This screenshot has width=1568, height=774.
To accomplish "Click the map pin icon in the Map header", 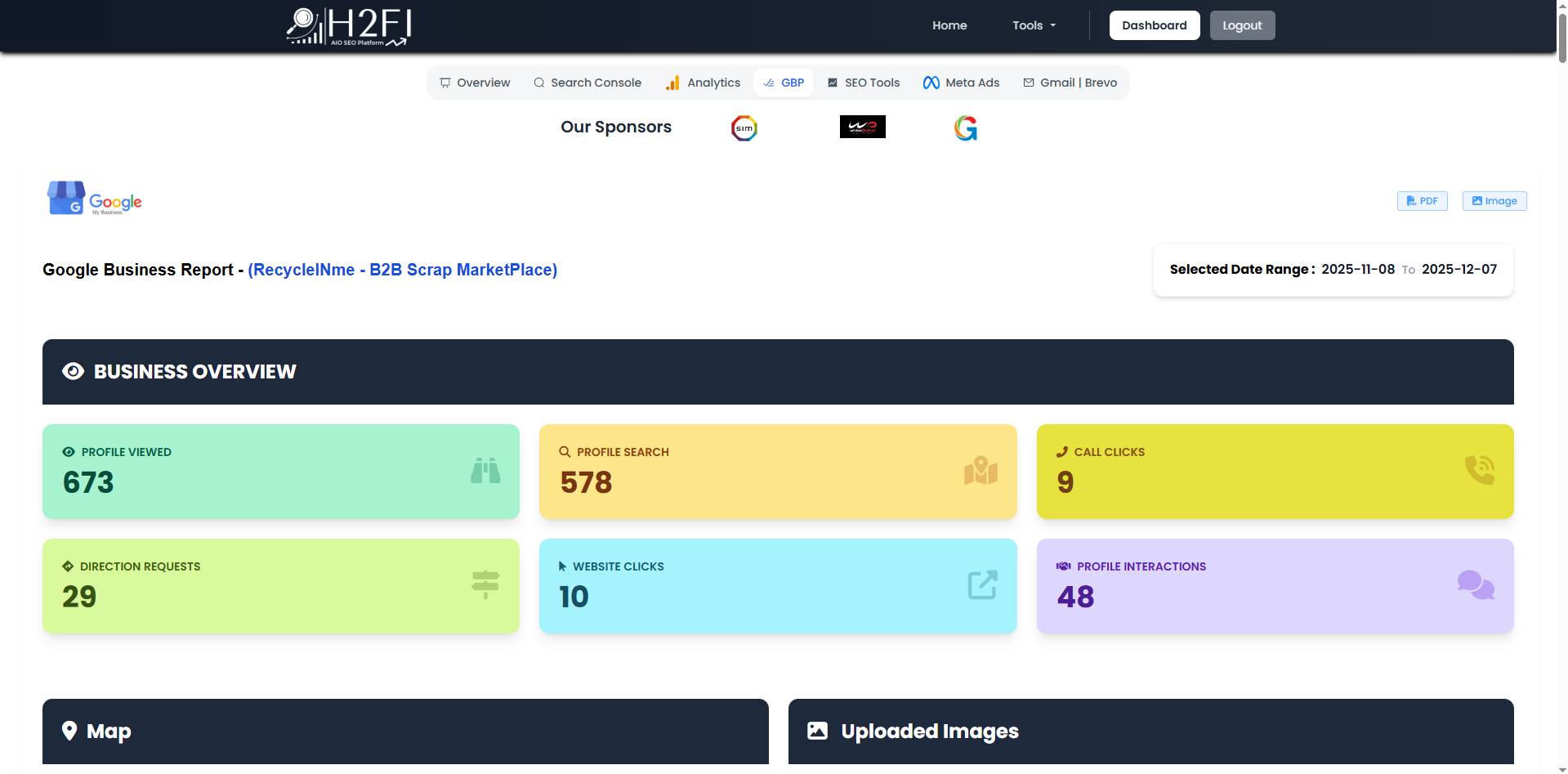I will [69, 731].
